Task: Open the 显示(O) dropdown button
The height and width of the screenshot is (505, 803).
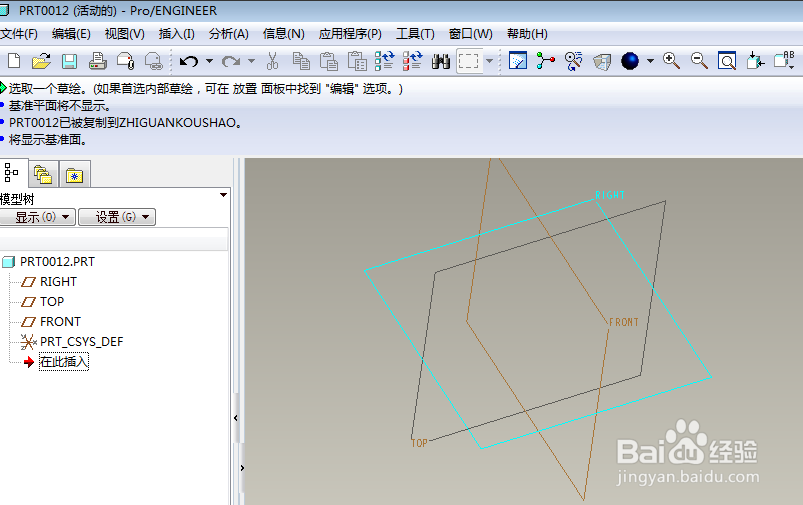Action: [38, 217]
